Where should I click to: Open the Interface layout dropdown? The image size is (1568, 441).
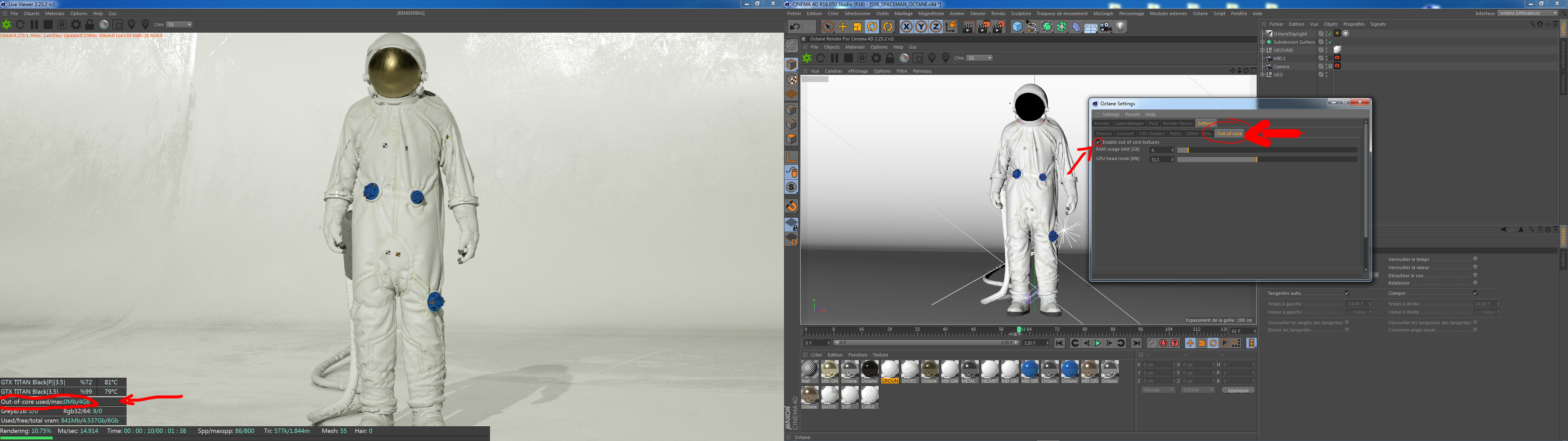1527,13
